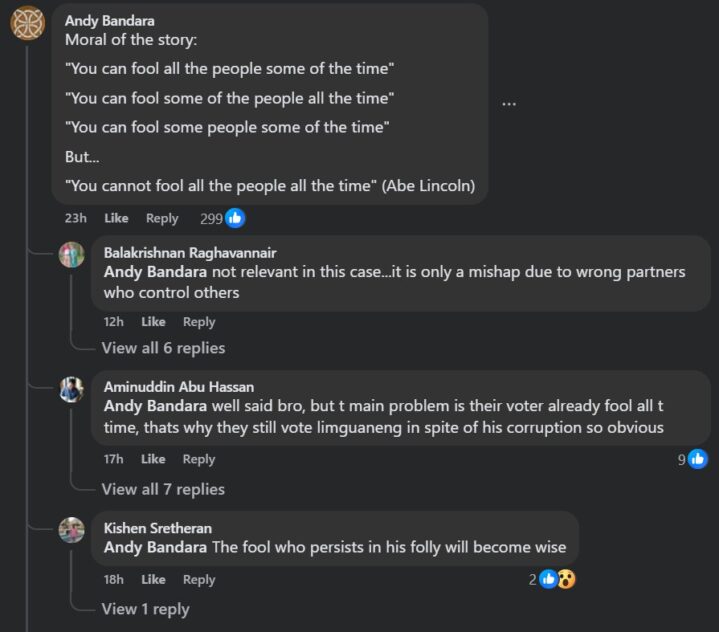Screen dimensions: 719x632
Task: Expand View 1 reply thread
Action: [x=145, y=609]
